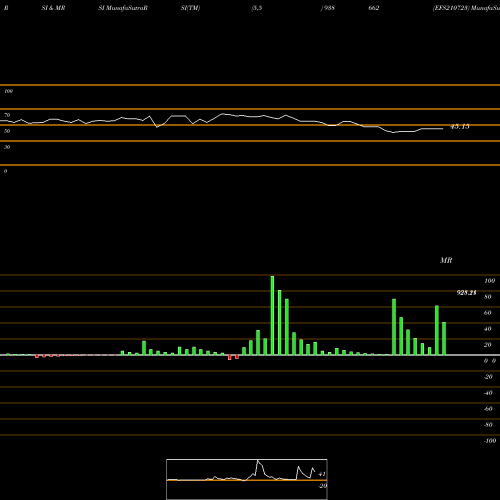Click the 'SI MunafaSutraR' header text
The image size is (500, 500).
123,8
